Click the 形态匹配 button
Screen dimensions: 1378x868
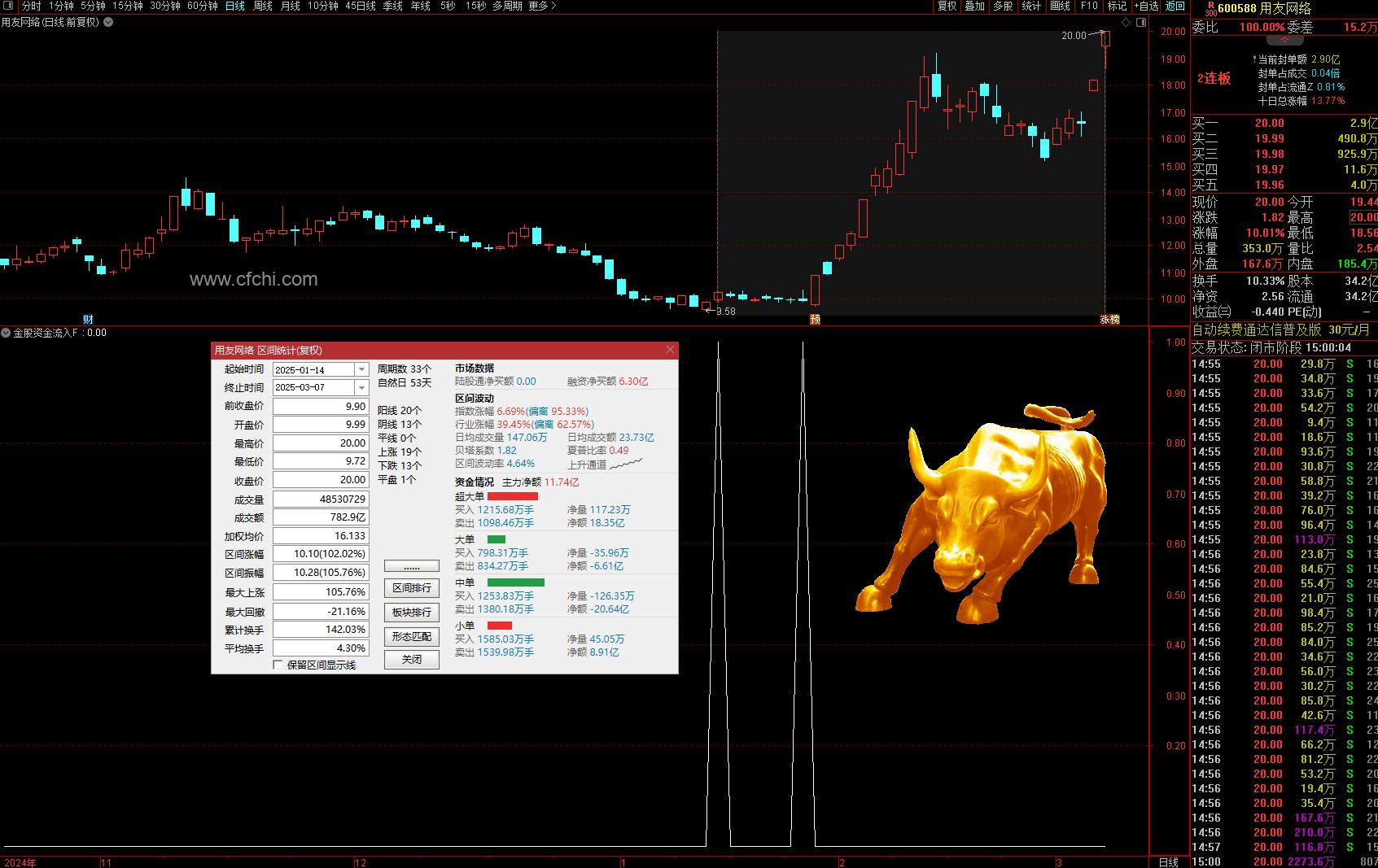[x=412, y=636]
